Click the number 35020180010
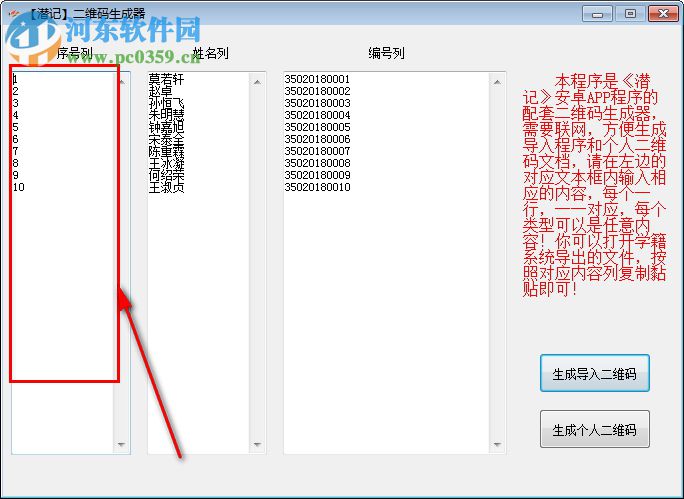 [317, 187]
